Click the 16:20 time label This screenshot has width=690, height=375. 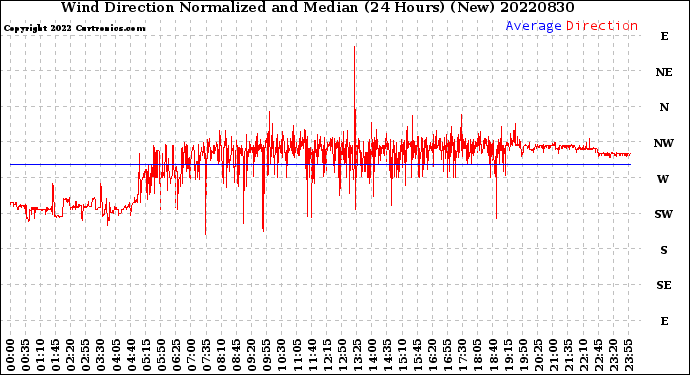pos(433,356)
